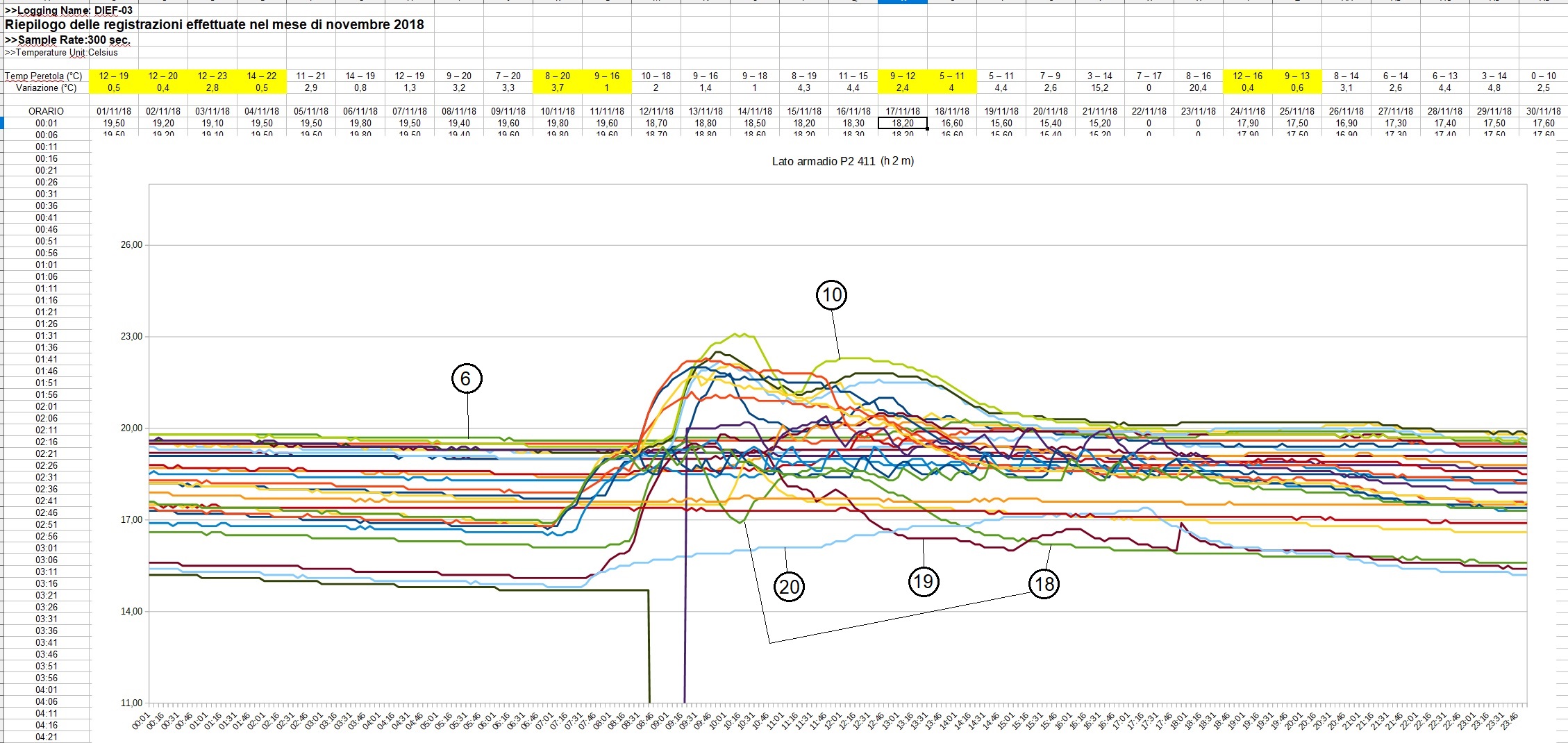Click the 'Temperature Unit:Celsius' cell
Screen dimensions: 1568x743
[x=62, y=53]
